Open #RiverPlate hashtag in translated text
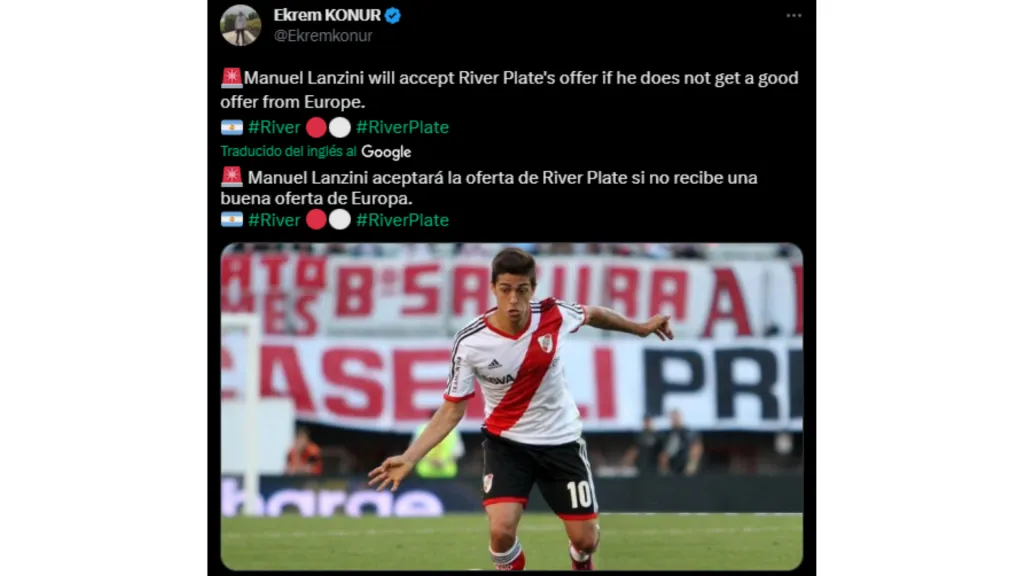Screen dimensions: 1024x576 (402, 220)
